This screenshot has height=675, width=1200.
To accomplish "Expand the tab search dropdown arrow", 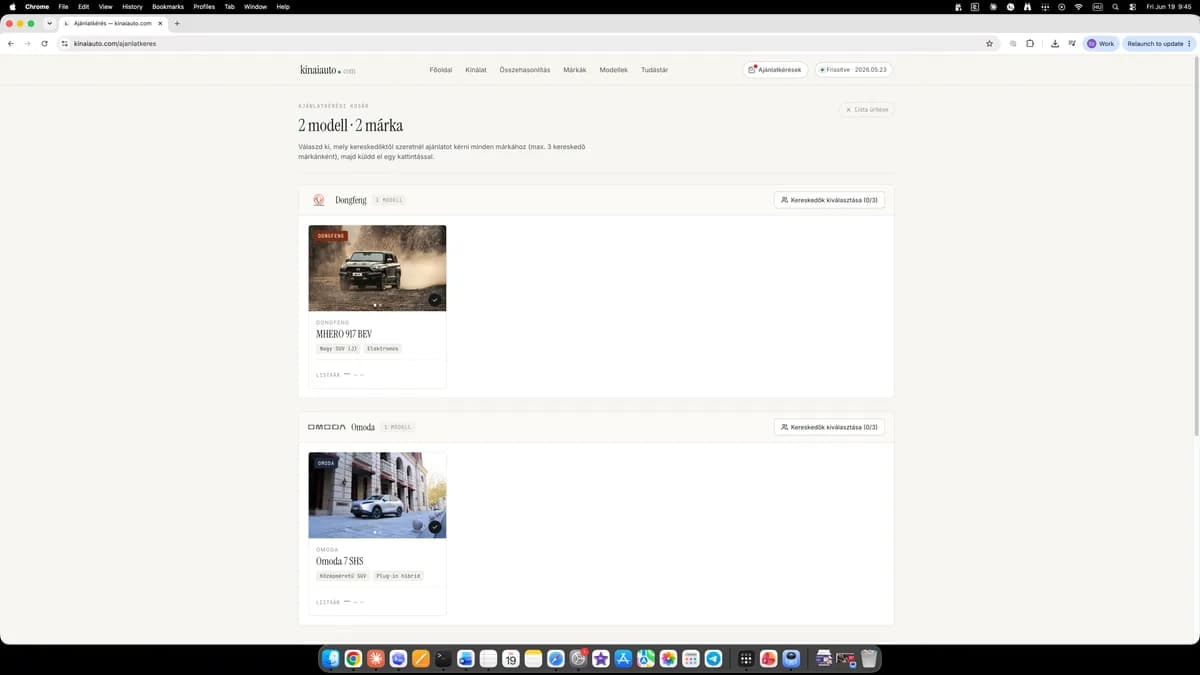I will point(49,23).
